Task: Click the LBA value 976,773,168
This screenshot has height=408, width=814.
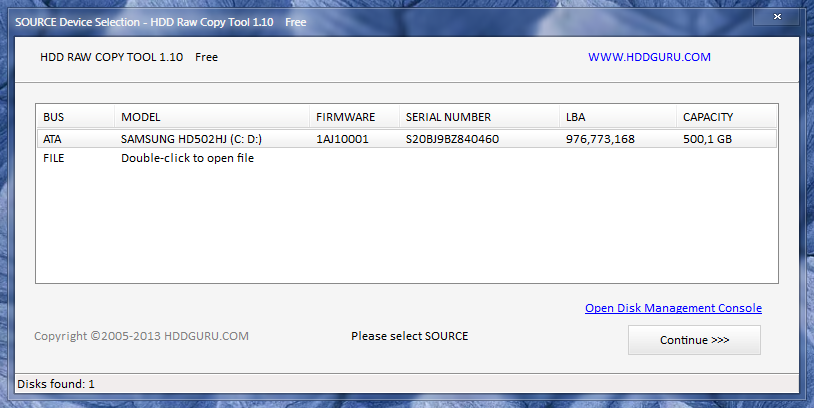Action: [x=600, y=139]
